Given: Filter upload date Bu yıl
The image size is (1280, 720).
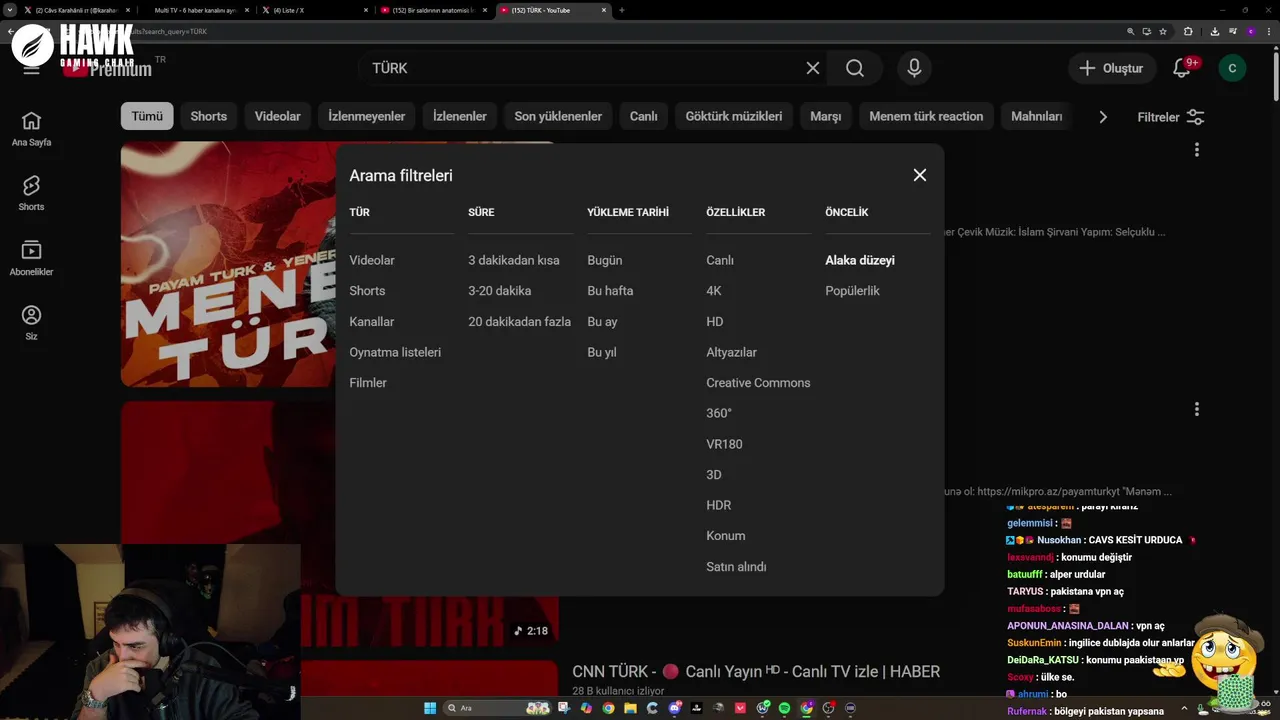Looking at the screenshot, I should (x=602, y=352).
